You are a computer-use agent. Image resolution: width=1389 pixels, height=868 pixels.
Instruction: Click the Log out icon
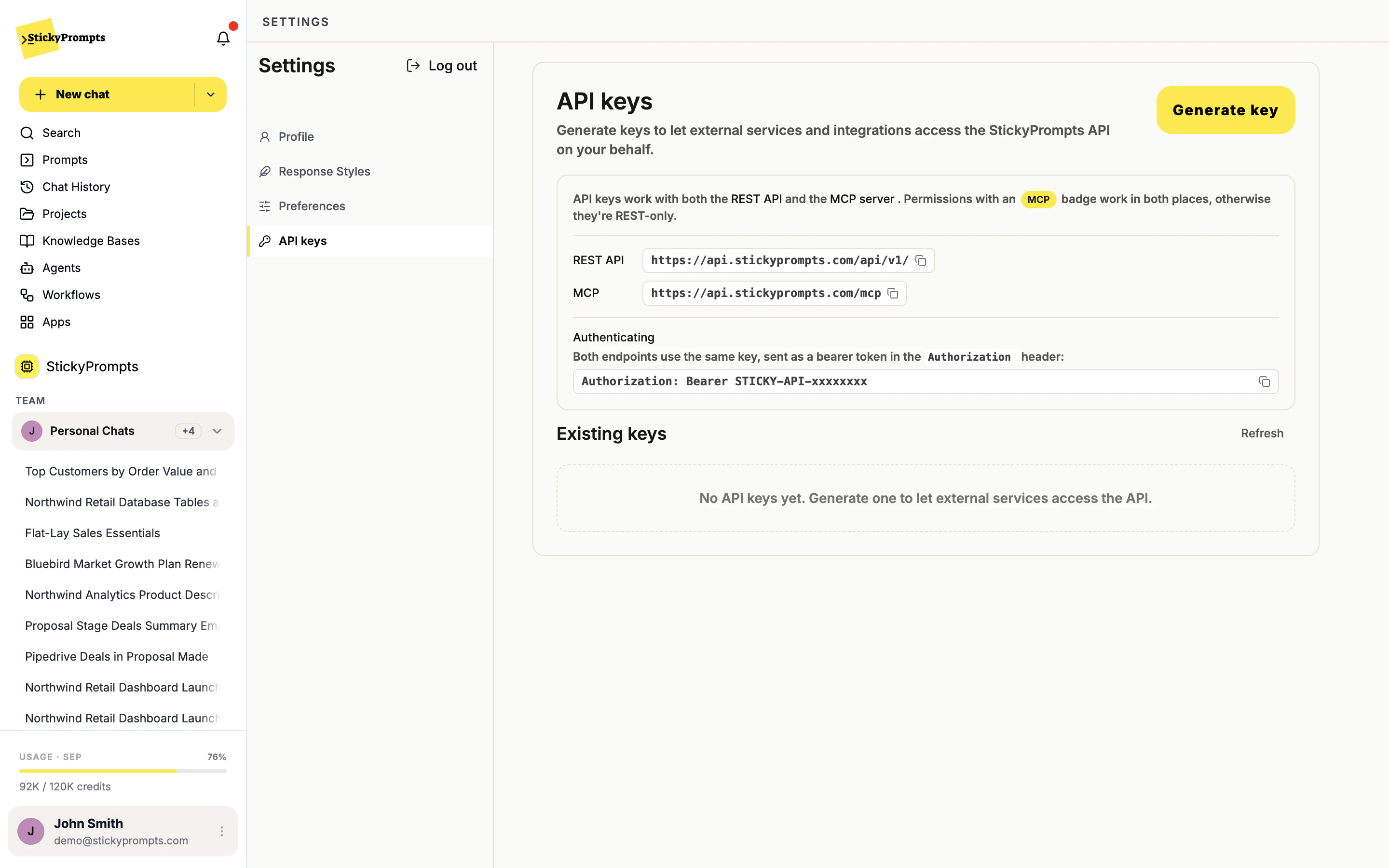(413, 66)
